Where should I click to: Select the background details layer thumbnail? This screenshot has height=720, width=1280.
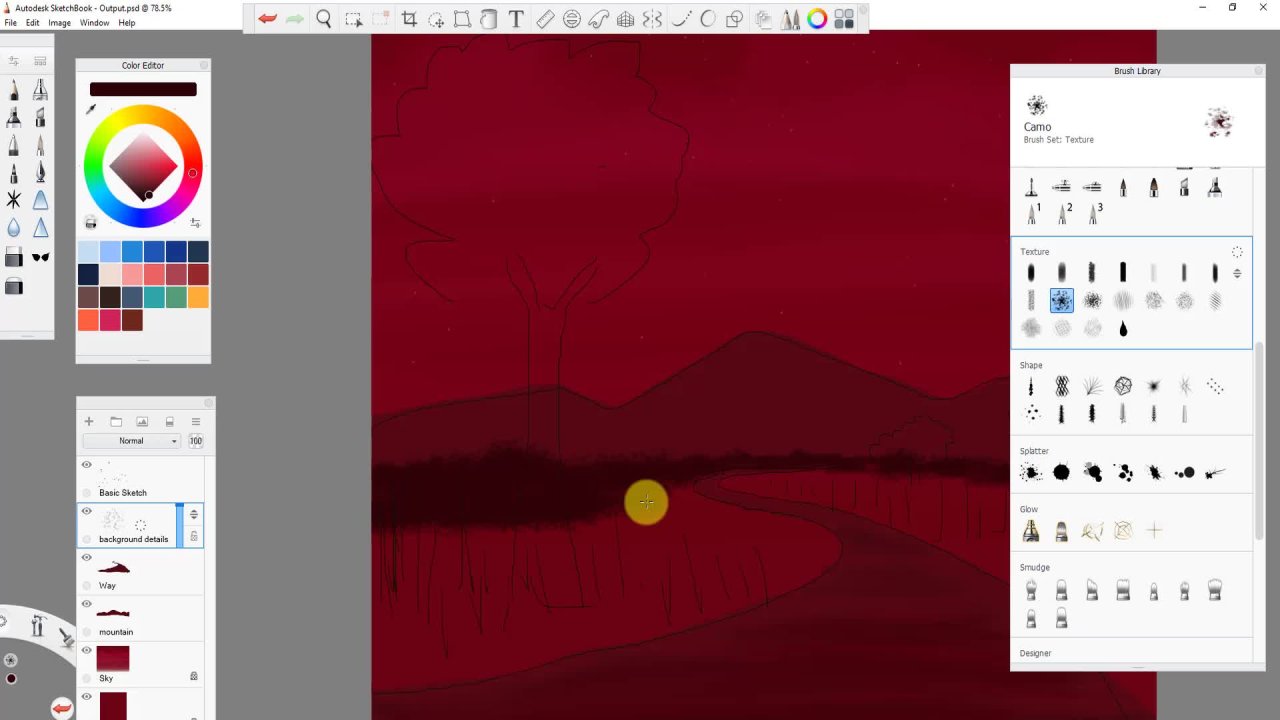(x=113, y=520)
